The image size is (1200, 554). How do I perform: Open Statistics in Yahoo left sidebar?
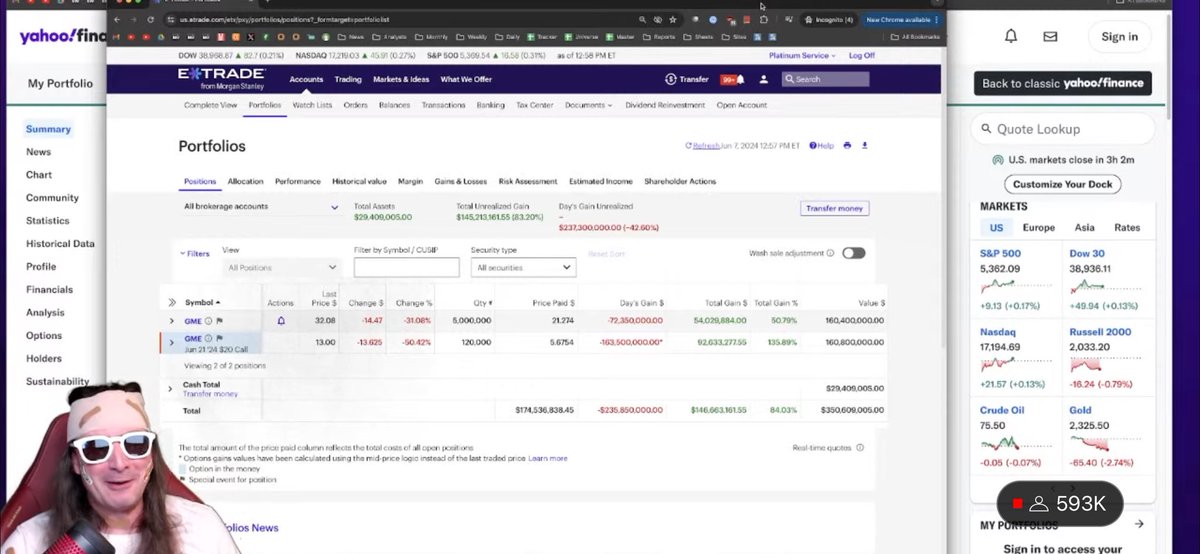pyautogui.click(x=48, y=221)
